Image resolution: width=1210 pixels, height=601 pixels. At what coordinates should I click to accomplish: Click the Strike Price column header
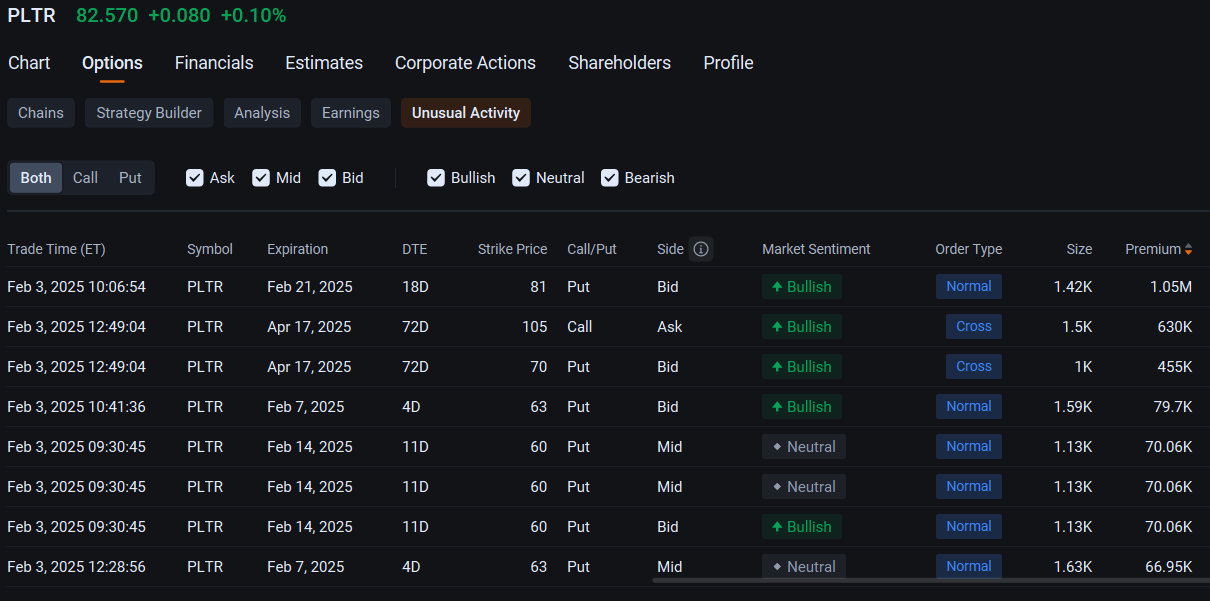512,249
